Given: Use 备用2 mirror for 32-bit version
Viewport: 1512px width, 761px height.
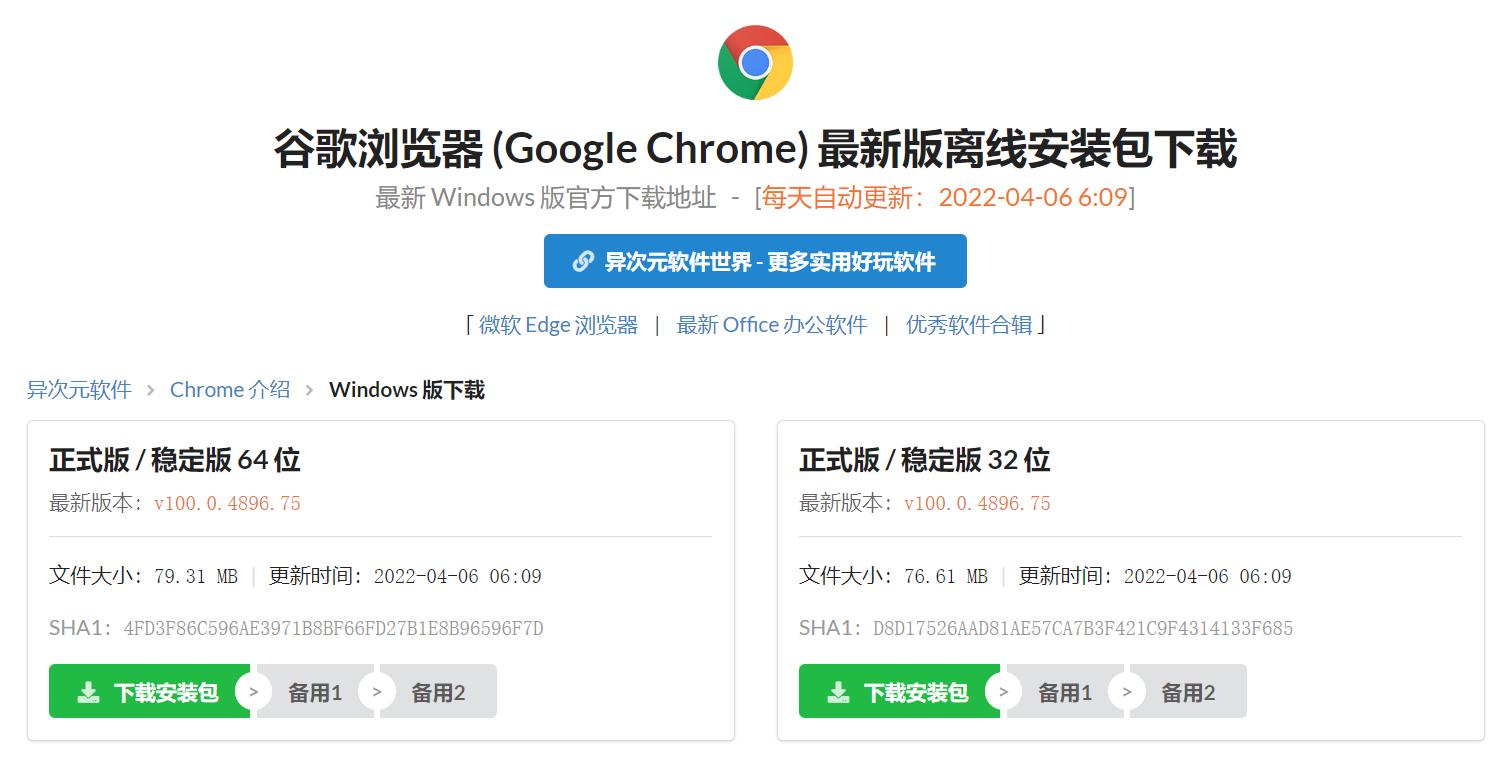Looking at the screenshot, I should [1189, 692].
